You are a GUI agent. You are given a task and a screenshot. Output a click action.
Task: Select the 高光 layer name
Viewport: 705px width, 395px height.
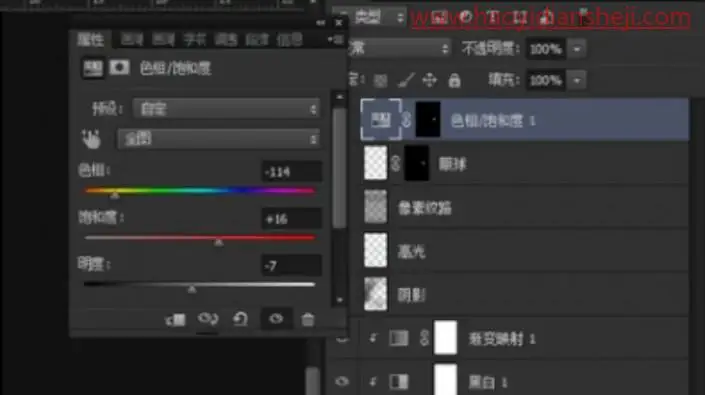coord(411,251)
